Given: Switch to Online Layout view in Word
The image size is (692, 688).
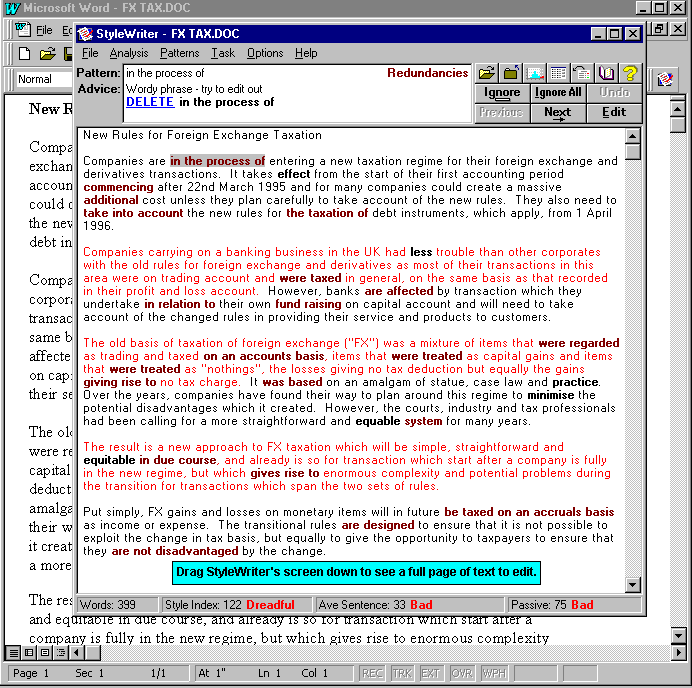Looking at the screenshot, I should (29, 652).
